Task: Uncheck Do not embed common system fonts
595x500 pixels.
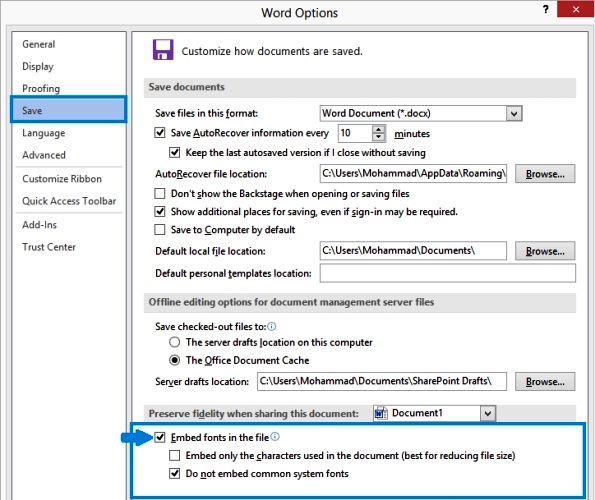Action: [175, 473]
